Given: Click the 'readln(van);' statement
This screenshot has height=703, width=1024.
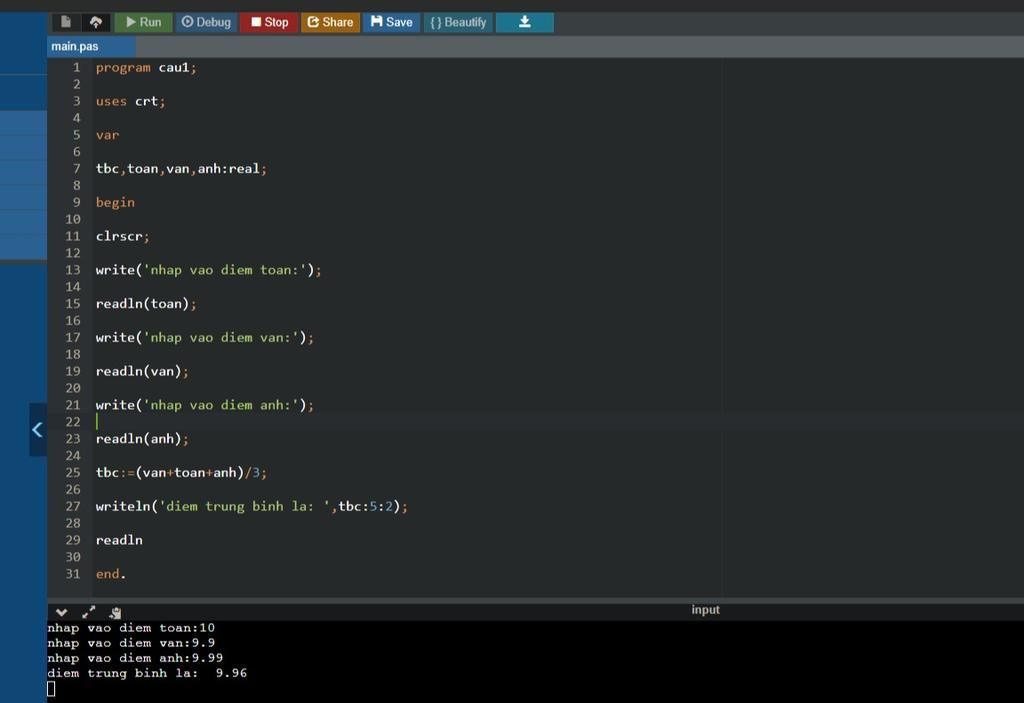Looking at the screenshot, I should pyautogui.click(x=142, y=371).
